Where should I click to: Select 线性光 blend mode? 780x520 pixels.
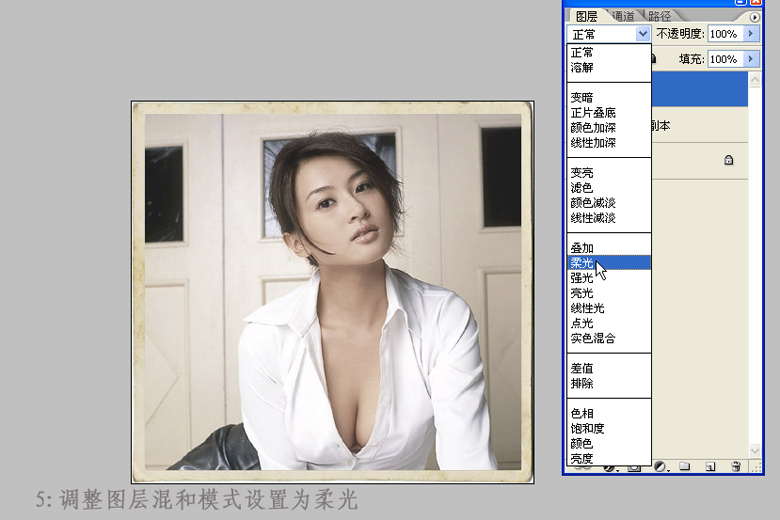click(609, 308)
